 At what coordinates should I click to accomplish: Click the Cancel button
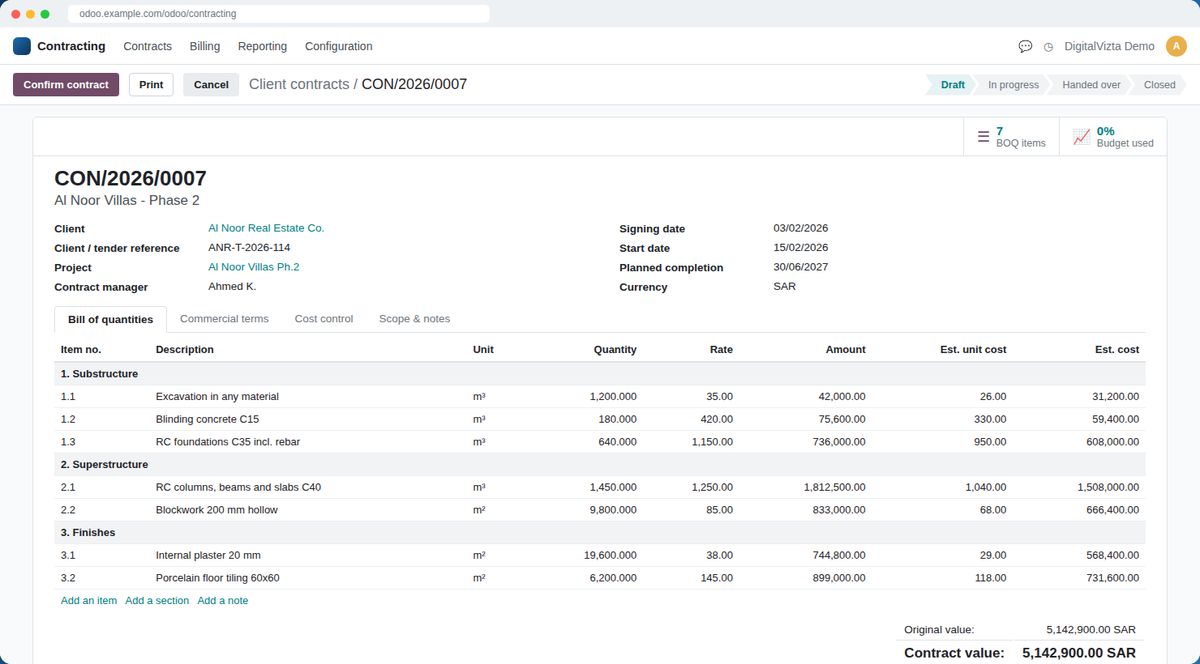point(211,85)
